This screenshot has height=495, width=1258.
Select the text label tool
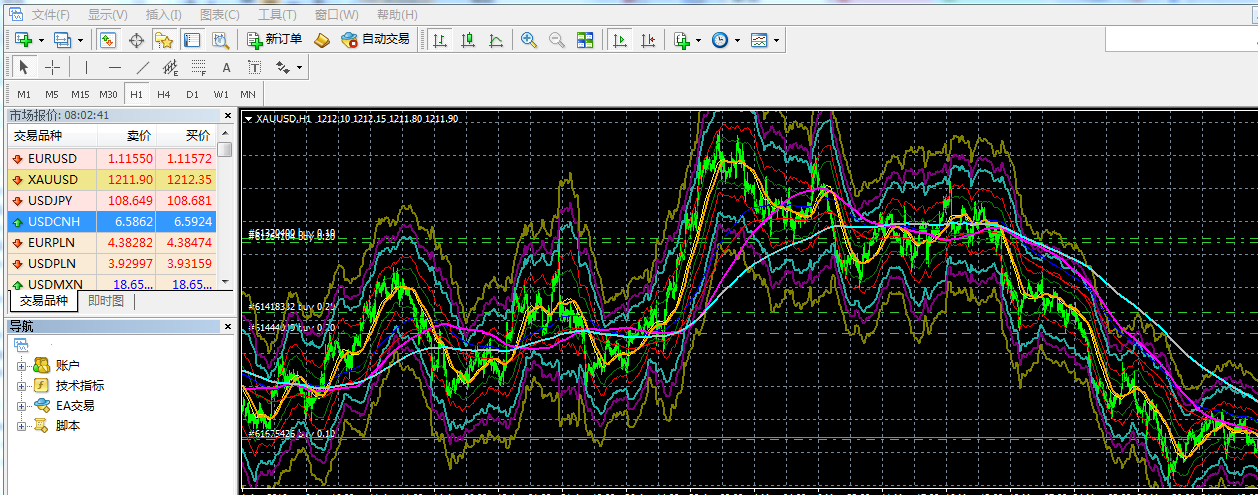(x=254, y=67)
